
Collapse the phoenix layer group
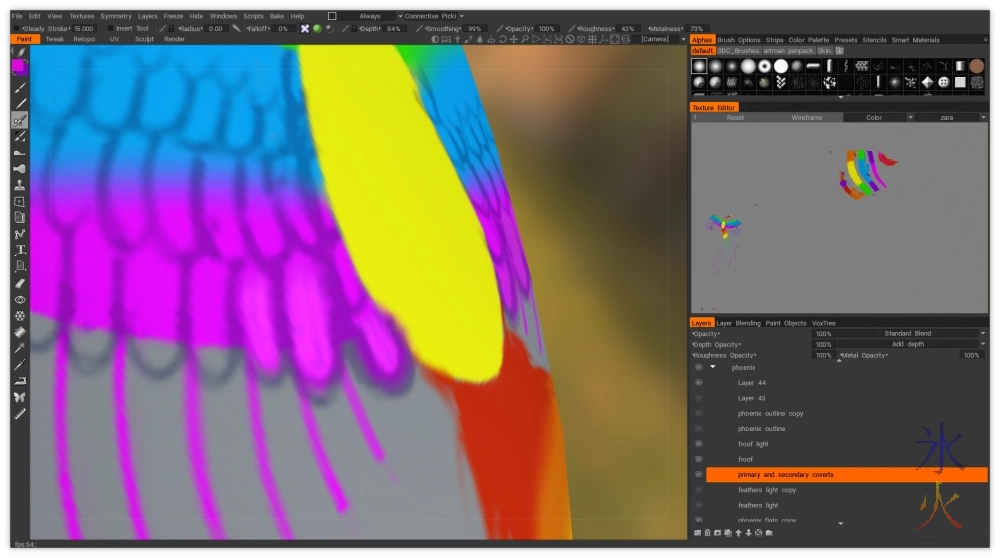click(712, 368)
